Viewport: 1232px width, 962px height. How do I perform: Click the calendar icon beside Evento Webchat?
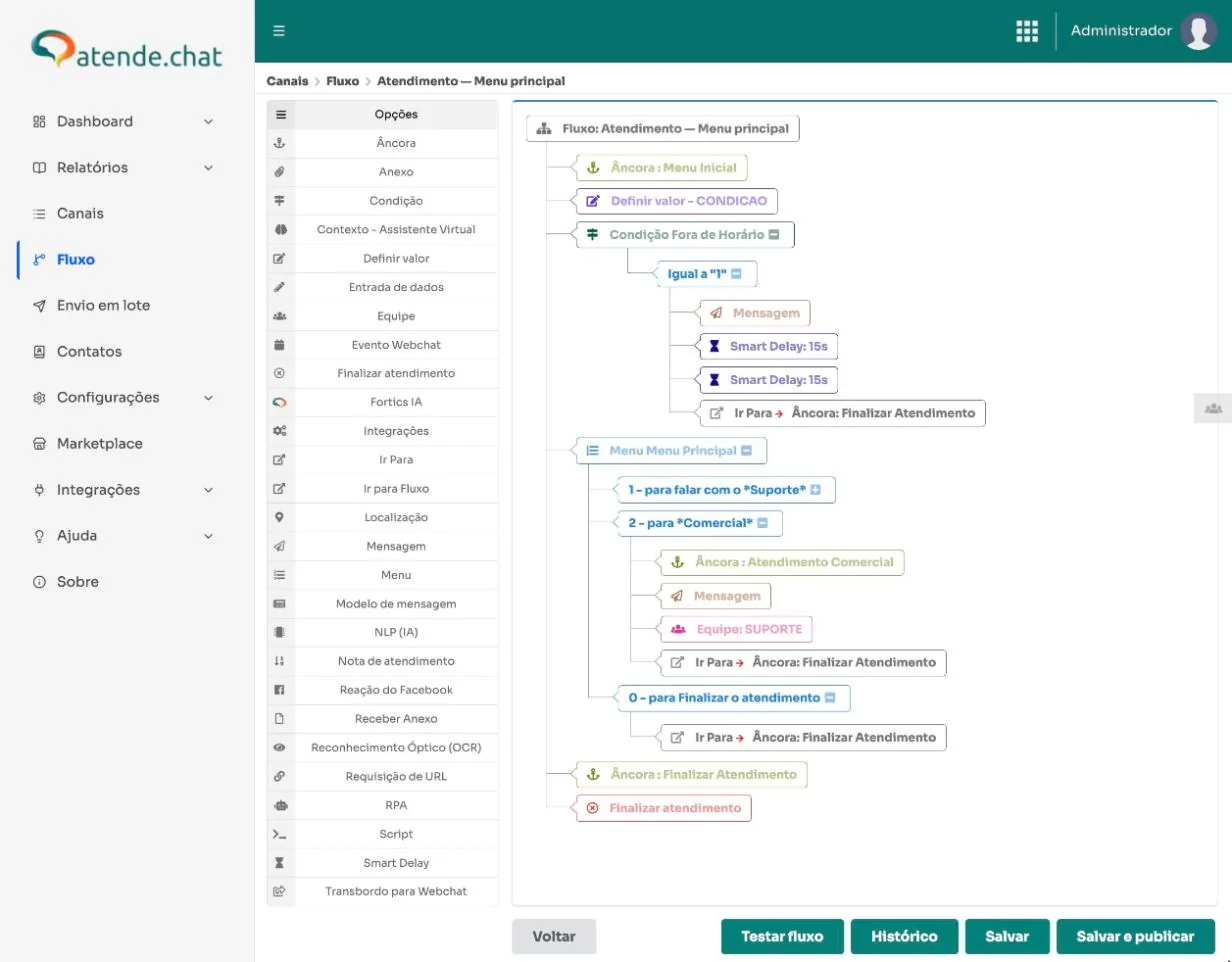(280, 345)
